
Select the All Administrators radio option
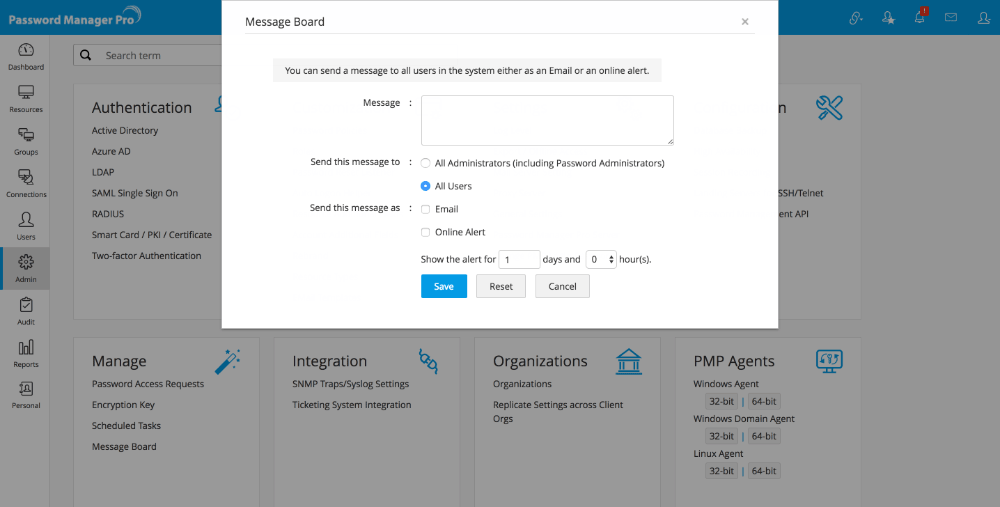click(x=426, y=163)
